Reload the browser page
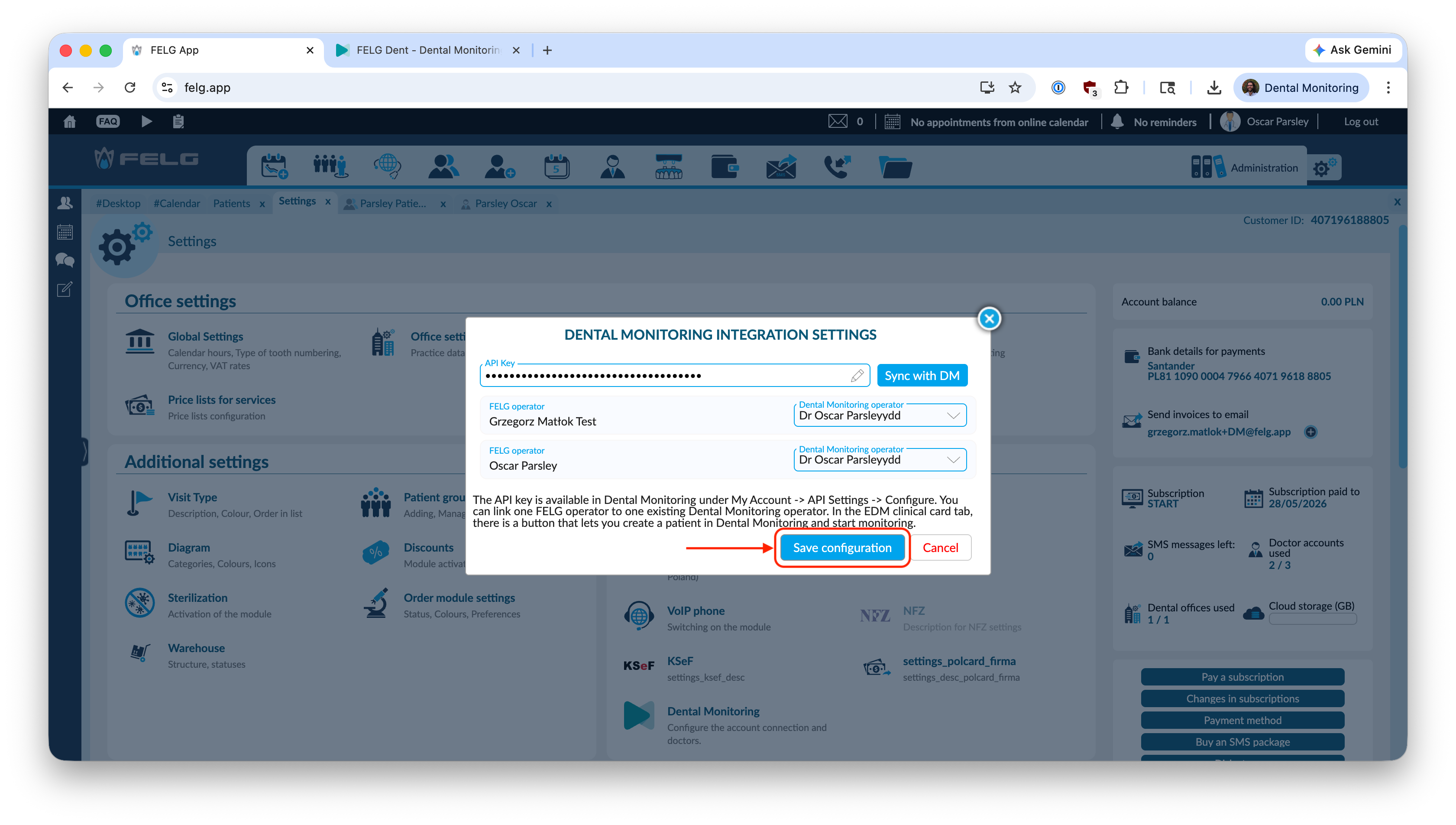The width and height of the screenshot is (1456, 825). (129, 87)
